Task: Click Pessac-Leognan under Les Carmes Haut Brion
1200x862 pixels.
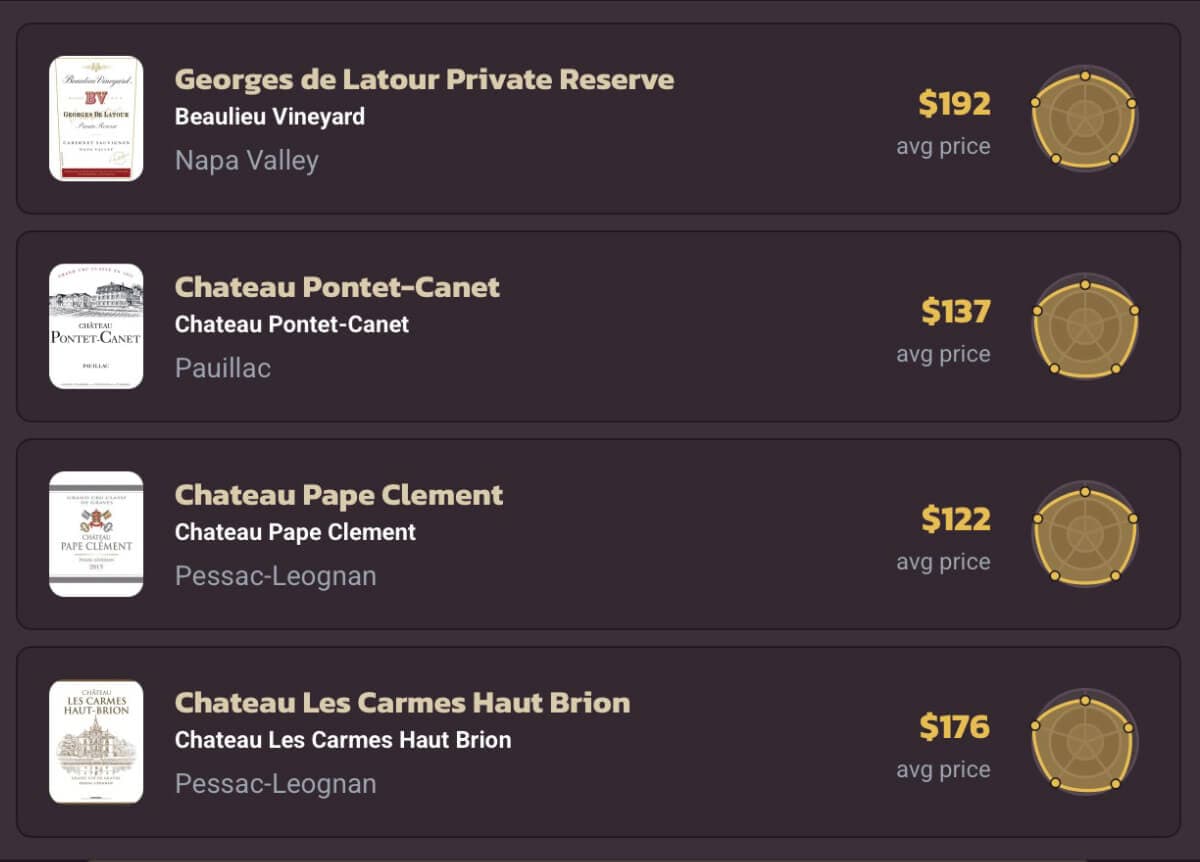Action: (x=276, y=784)
